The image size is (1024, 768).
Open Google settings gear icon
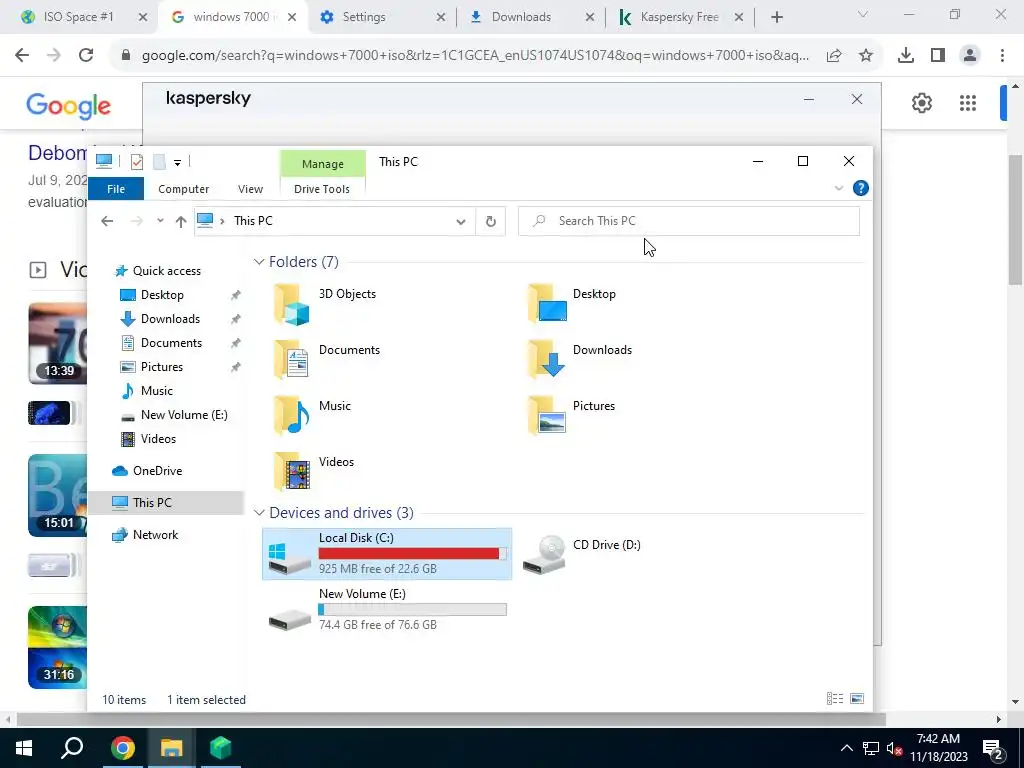[921, 103]
